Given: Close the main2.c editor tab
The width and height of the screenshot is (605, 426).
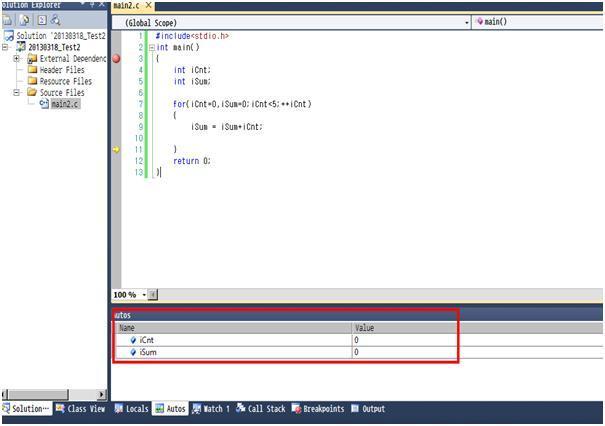Looking at the screenshot, I should click(x=148, y=5).
